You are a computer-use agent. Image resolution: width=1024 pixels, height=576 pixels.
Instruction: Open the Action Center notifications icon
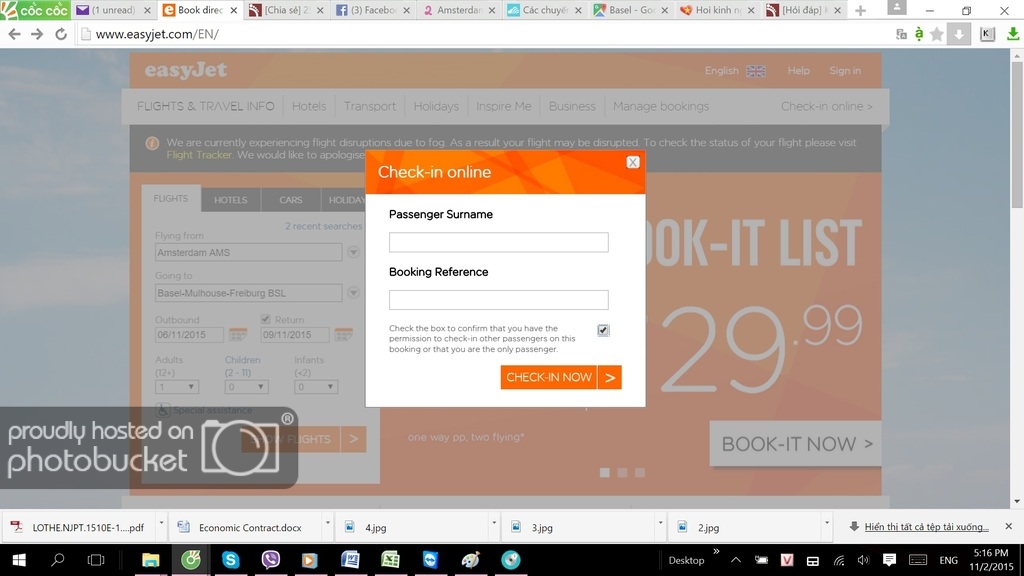coord(889,560)
